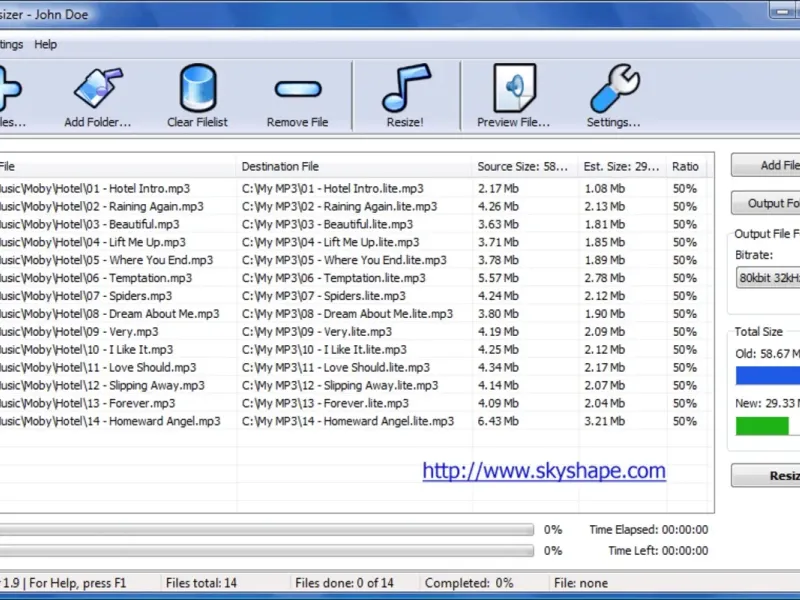Click the Add Files button in right panel

(x=766, y=165)
